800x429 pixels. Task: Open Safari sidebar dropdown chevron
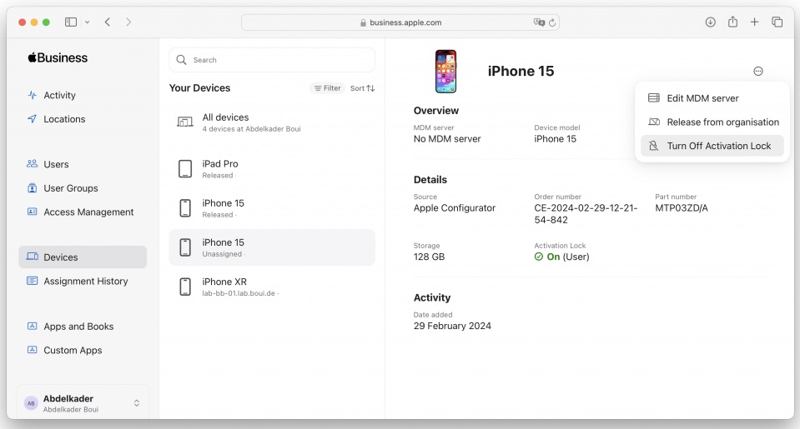(87, 22)
